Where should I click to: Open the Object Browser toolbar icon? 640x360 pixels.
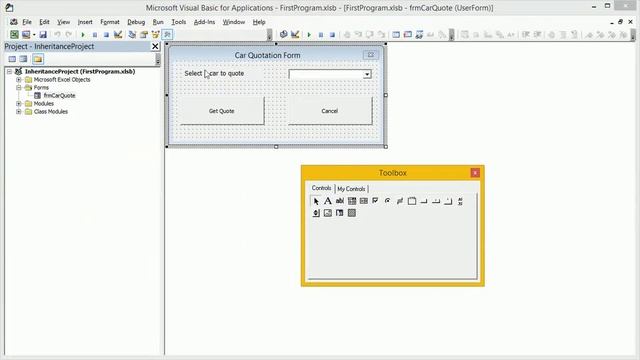pos(155,35)
